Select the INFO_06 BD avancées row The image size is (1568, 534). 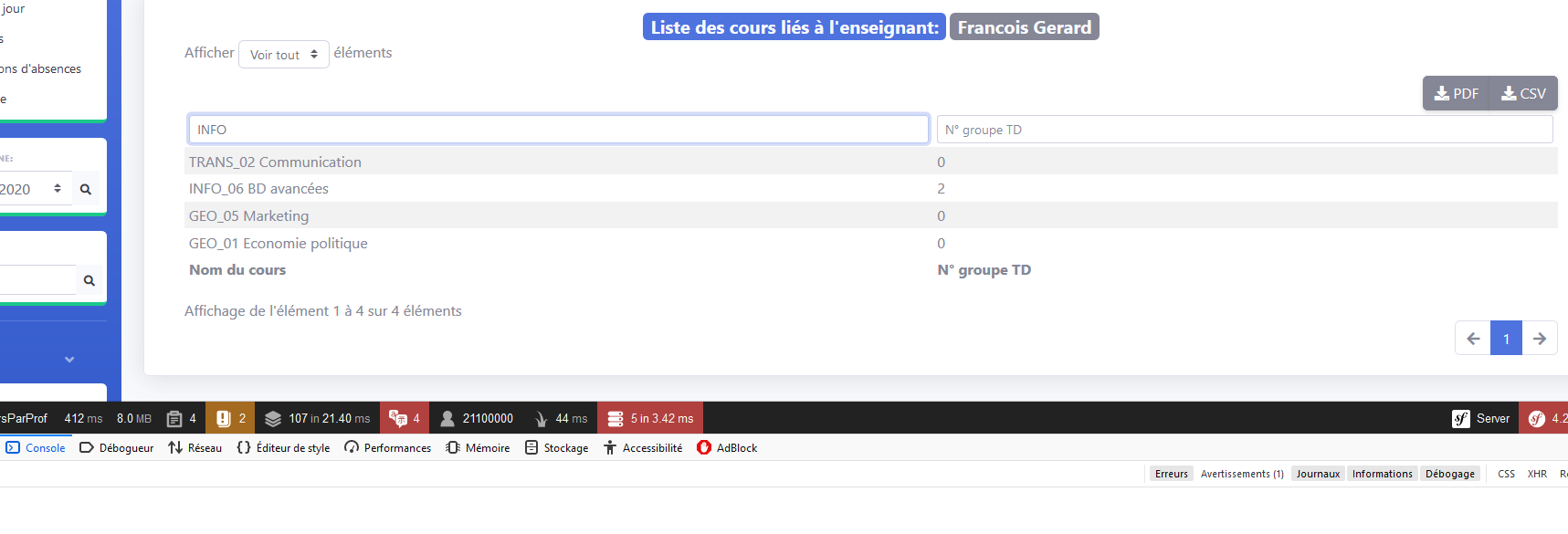(x=871, y=188)
